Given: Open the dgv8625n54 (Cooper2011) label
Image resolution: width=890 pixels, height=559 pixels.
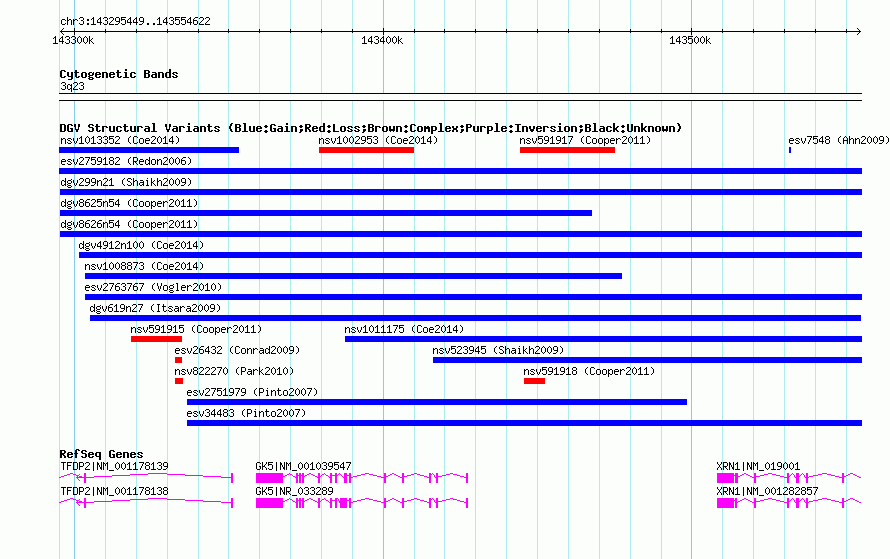Looking at the screenshot, I should 129,203.
